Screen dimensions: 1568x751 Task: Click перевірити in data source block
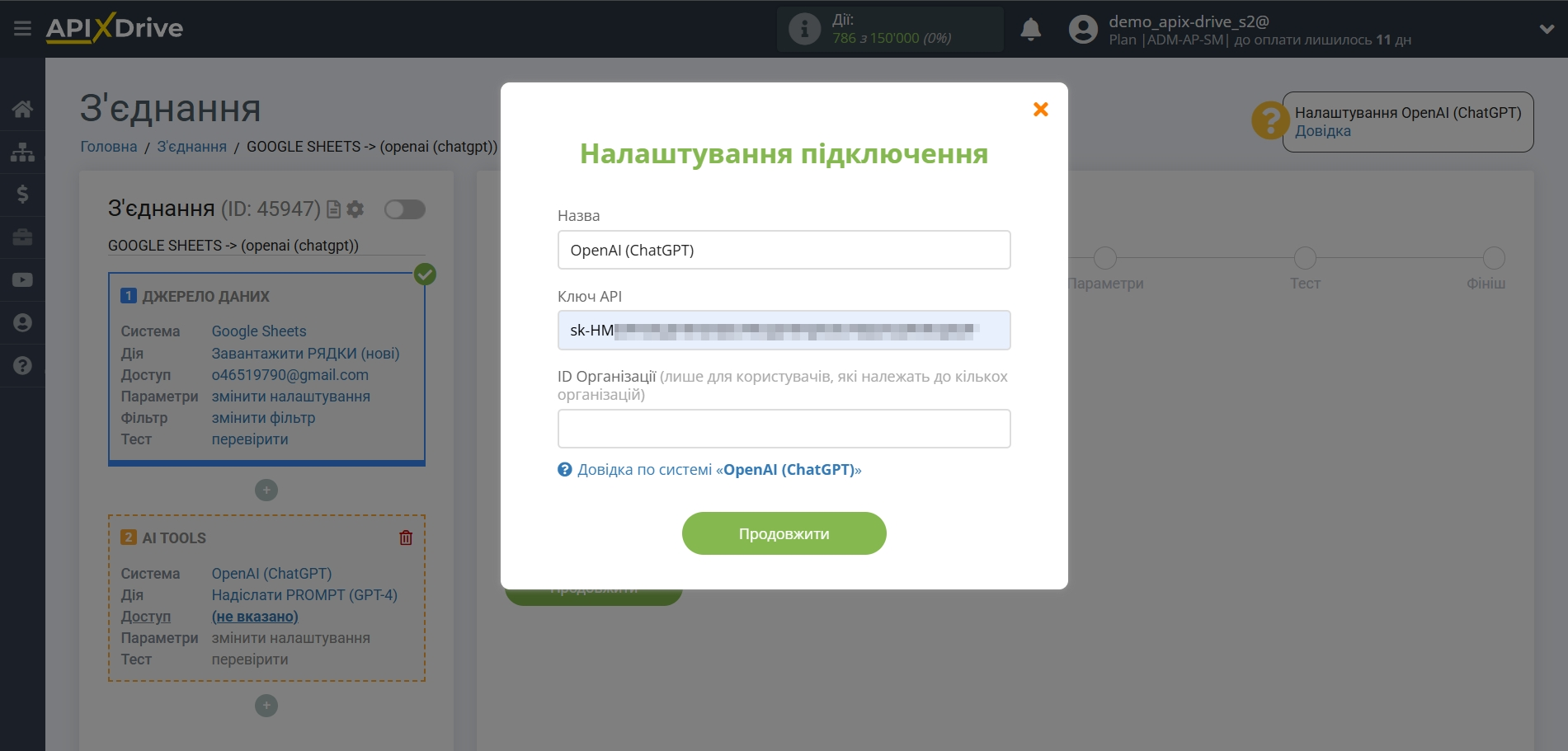(x=250, y=439)
